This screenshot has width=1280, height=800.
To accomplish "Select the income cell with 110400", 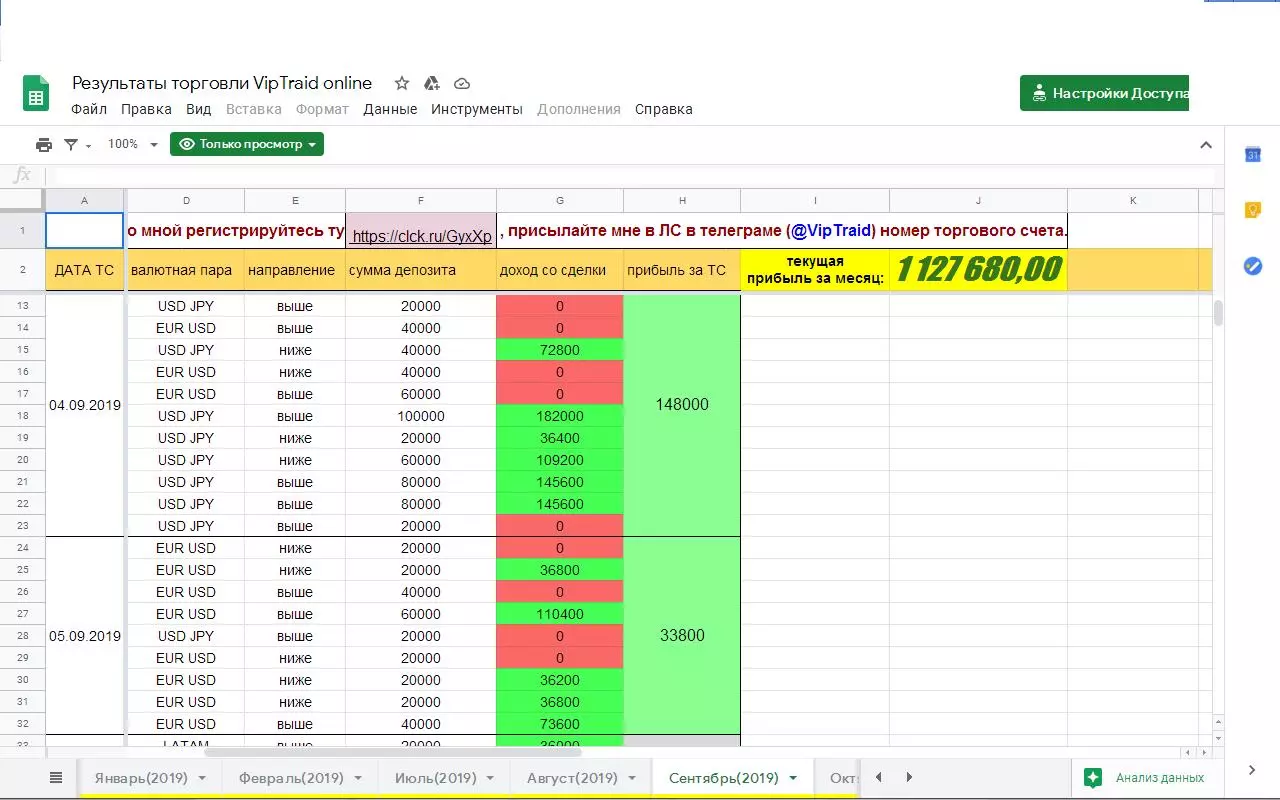I will [x=560, y=614].
